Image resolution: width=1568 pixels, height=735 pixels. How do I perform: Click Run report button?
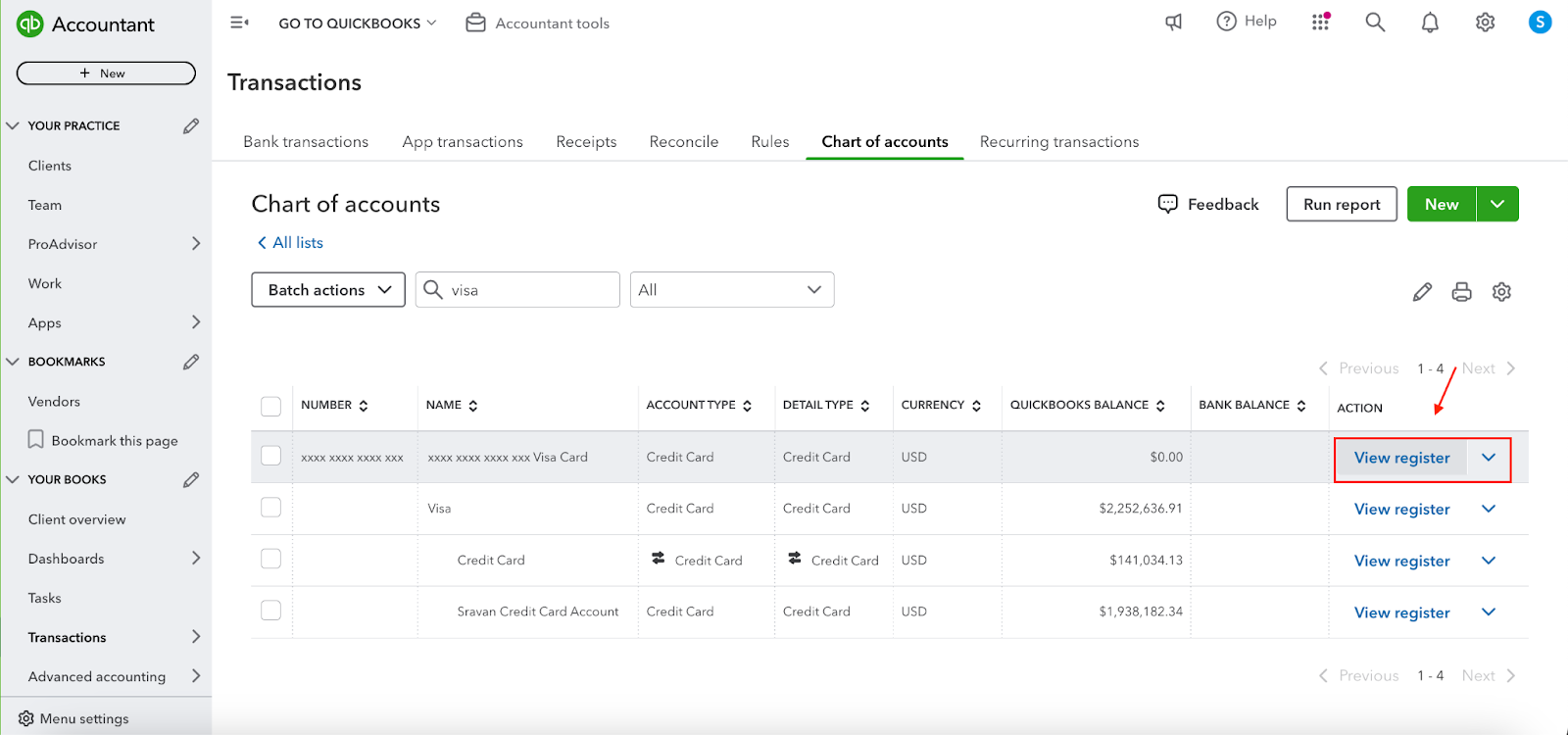[1342, 204]
